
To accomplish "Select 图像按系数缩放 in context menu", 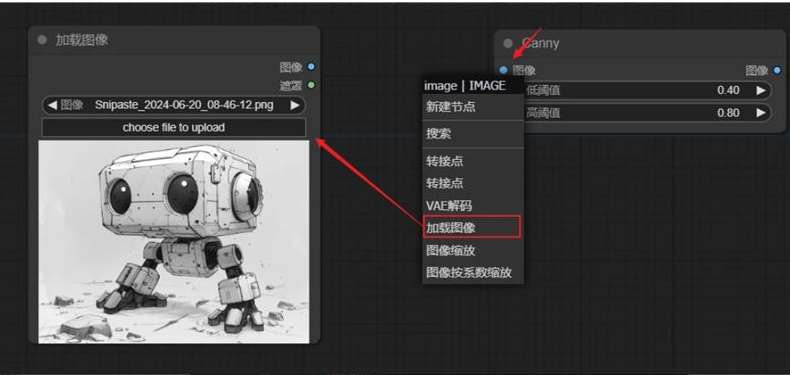I will pos(473,273).
